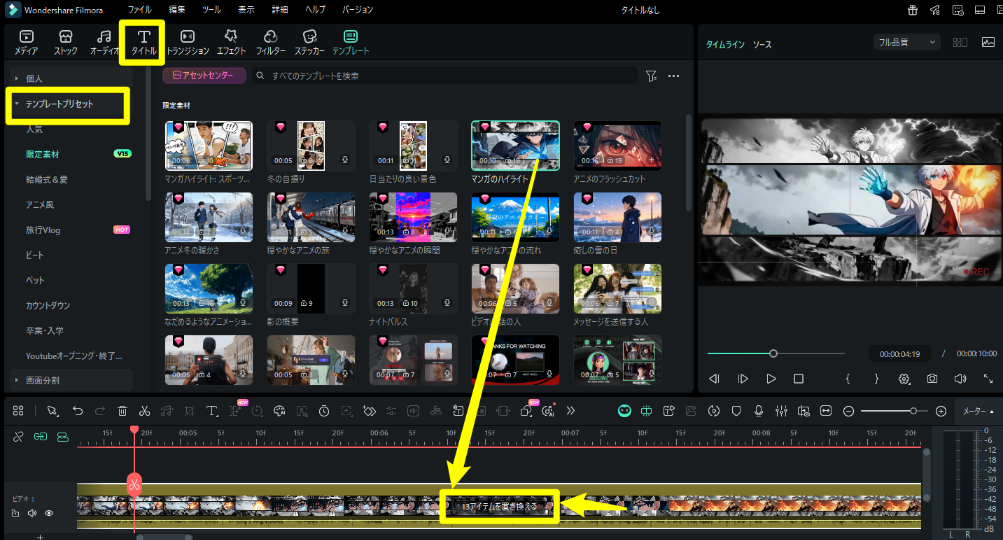Collapse the テンプレートプリセット tree section
The width and height of the screenshot is (1003, 540).
click(17, 103)
